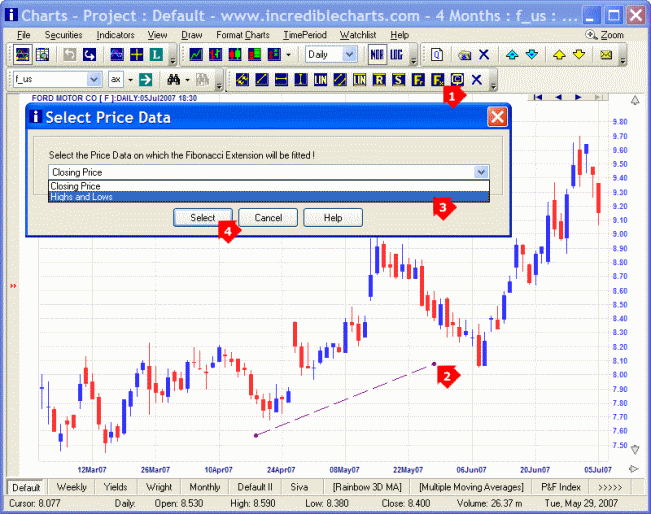Image resolution: width=651 pixels, height=514 pixels.
Task: Click the grayed undo arrow icon
Action: 70,54
